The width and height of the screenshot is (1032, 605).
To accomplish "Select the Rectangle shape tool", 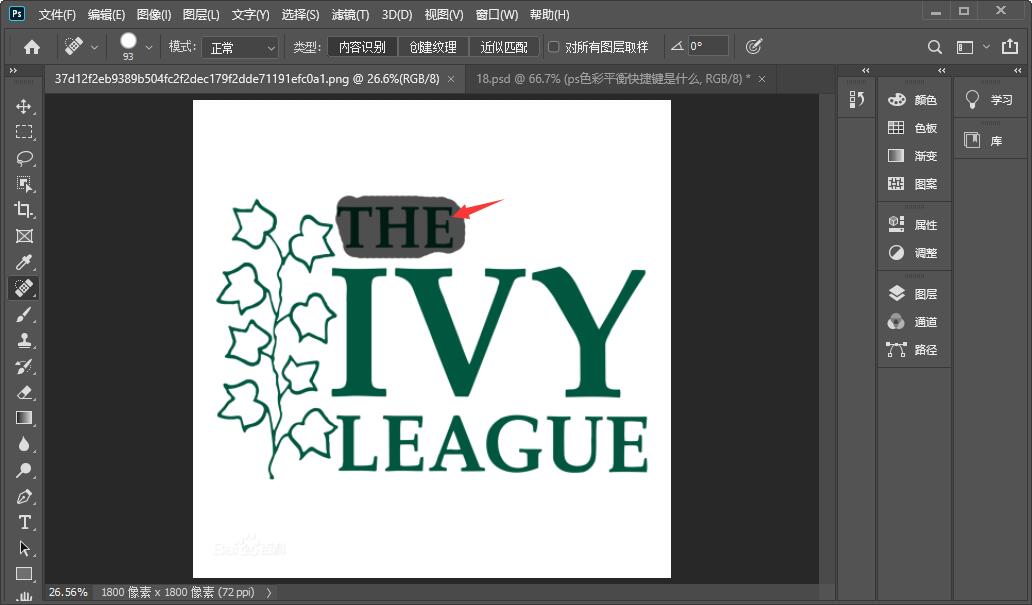I will point(24,574).
